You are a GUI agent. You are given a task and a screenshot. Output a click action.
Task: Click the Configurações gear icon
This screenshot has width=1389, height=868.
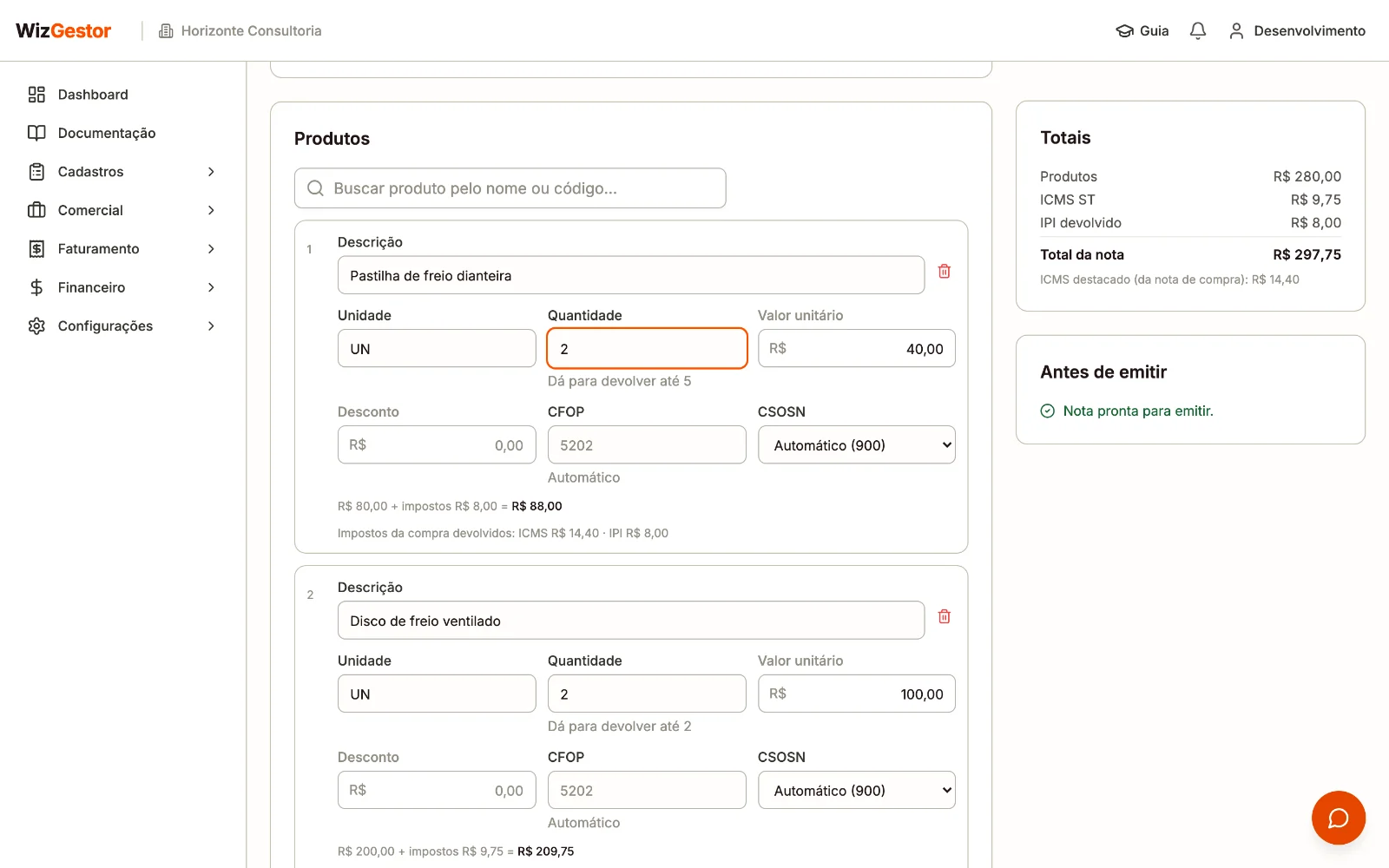(x=36, y=325)
